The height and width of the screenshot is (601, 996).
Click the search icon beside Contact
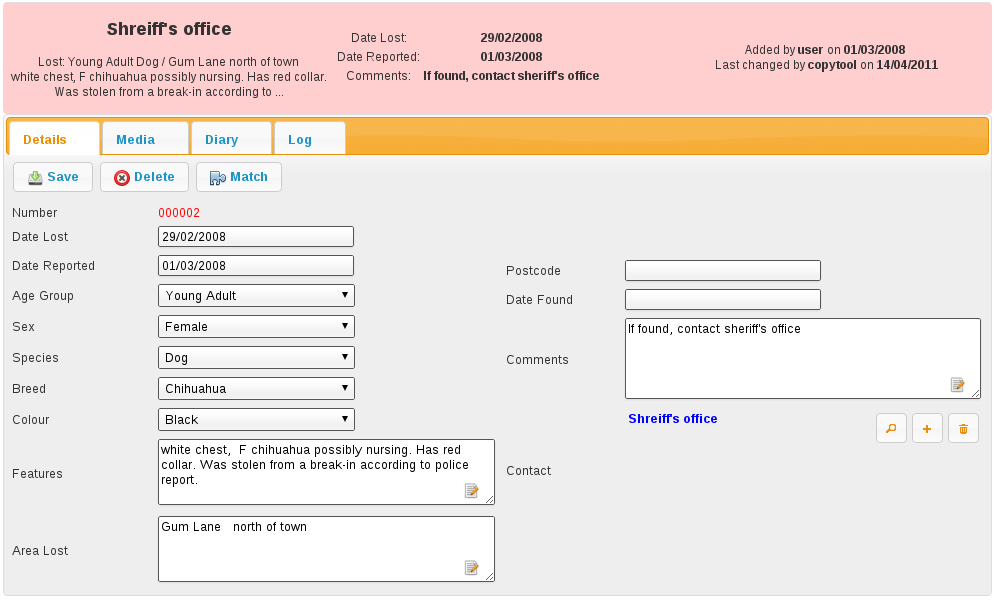pos(891,429)
